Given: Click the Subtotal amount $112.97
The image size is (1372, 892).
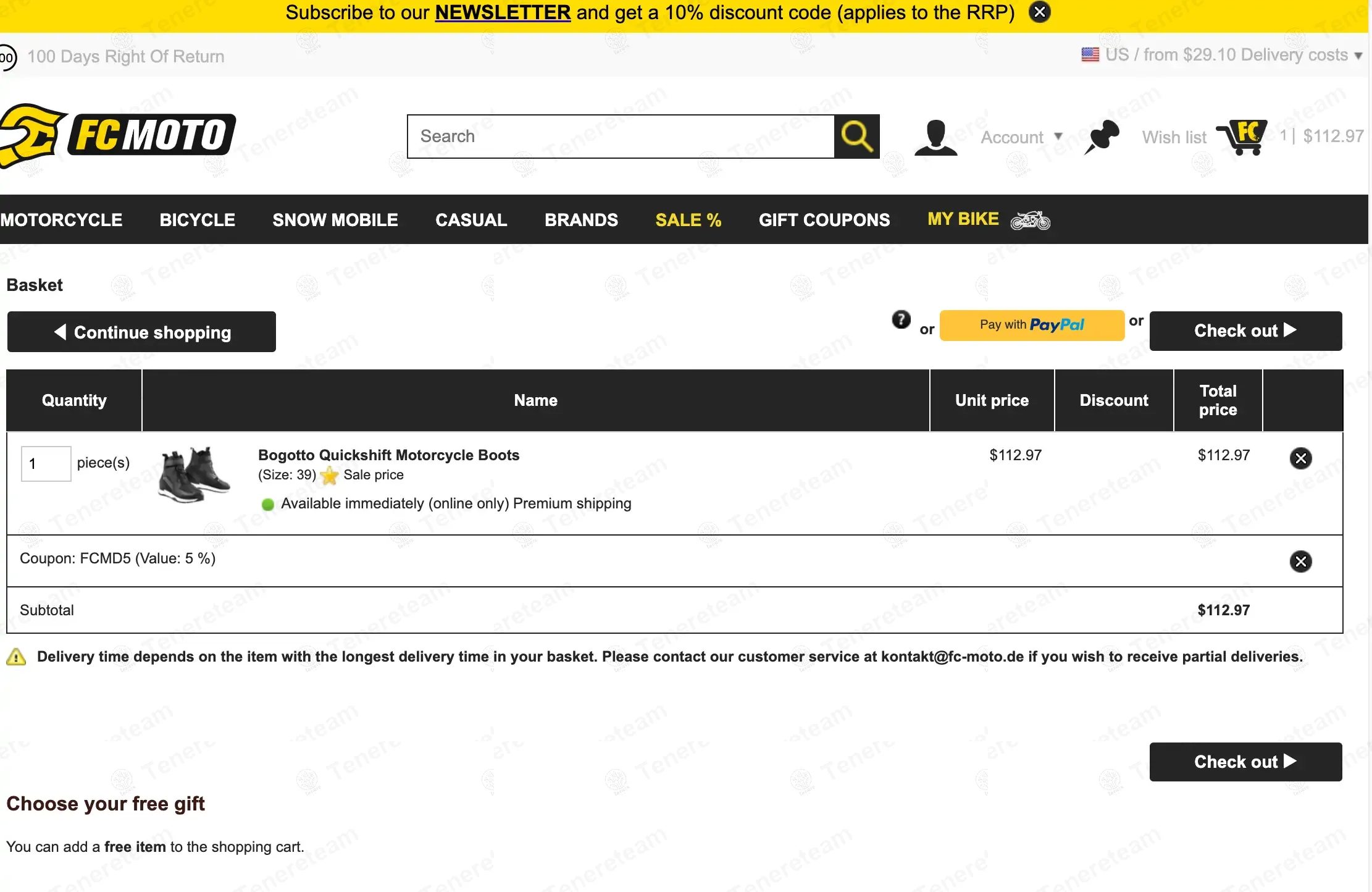Looking at the screenshot, I should (x=1223, y=610).
